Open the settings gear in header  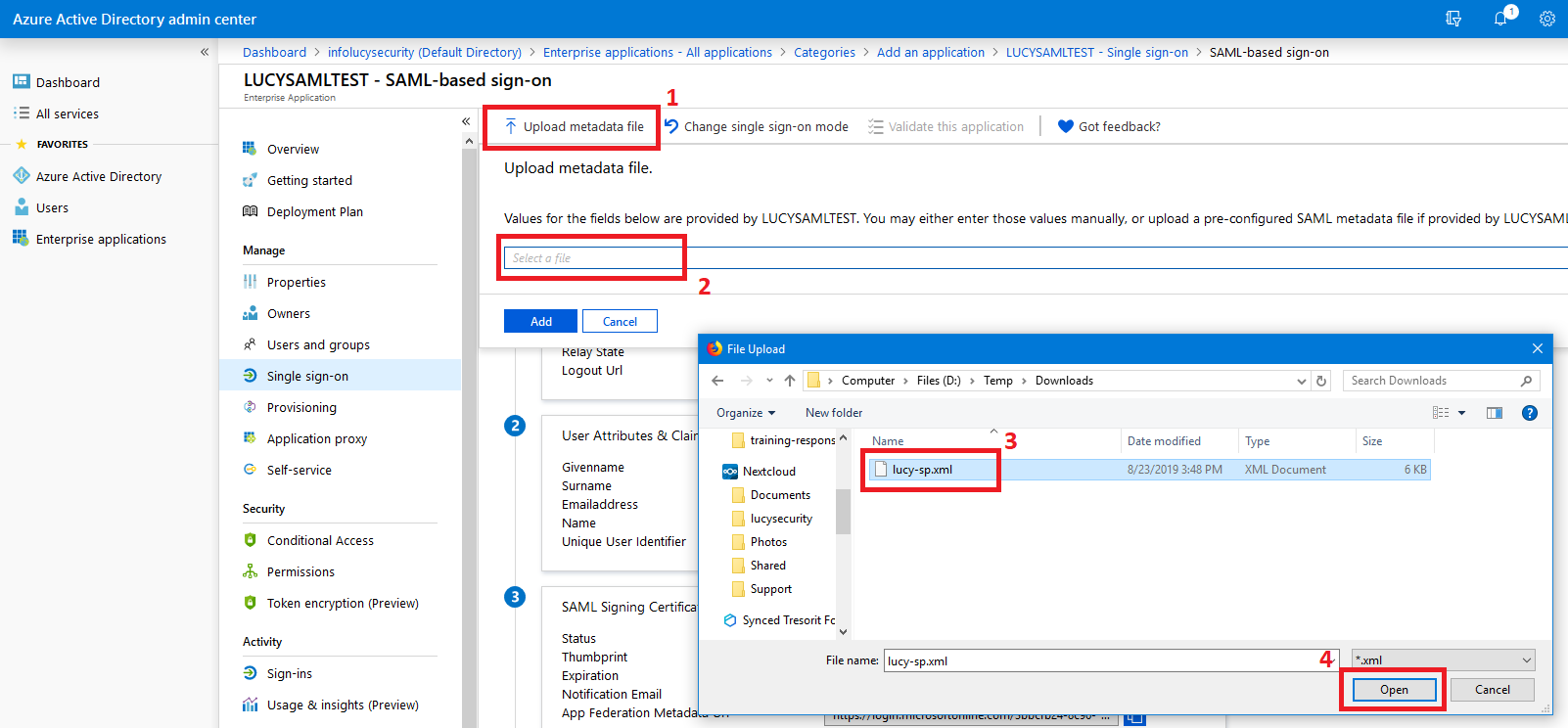coord(1547,19)
